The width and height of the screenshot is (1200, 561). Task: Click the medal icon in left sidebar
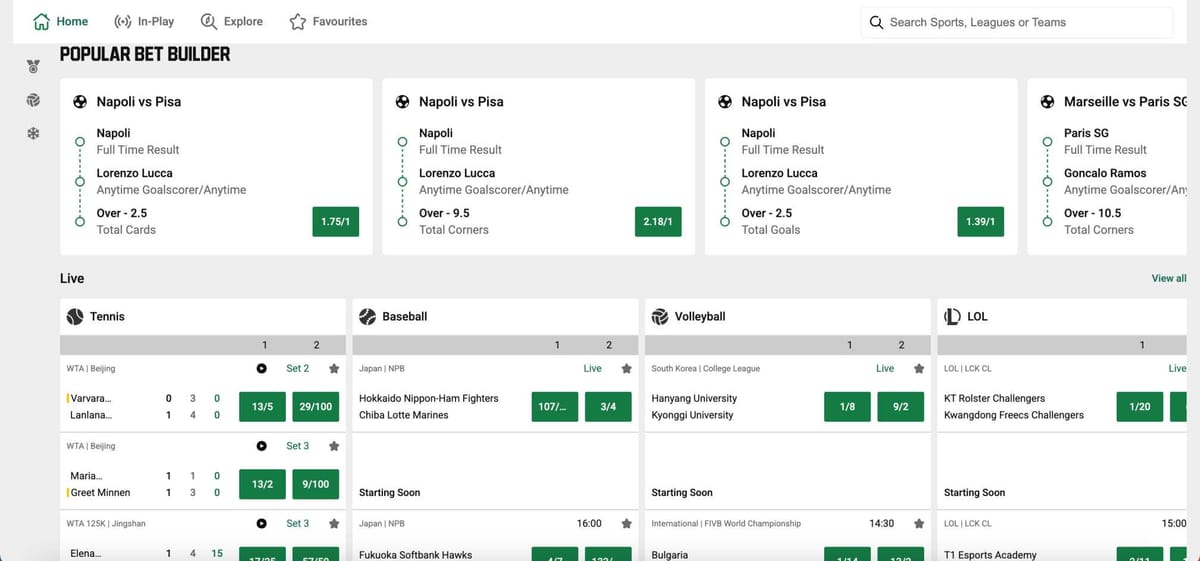[x=34, y=68]
